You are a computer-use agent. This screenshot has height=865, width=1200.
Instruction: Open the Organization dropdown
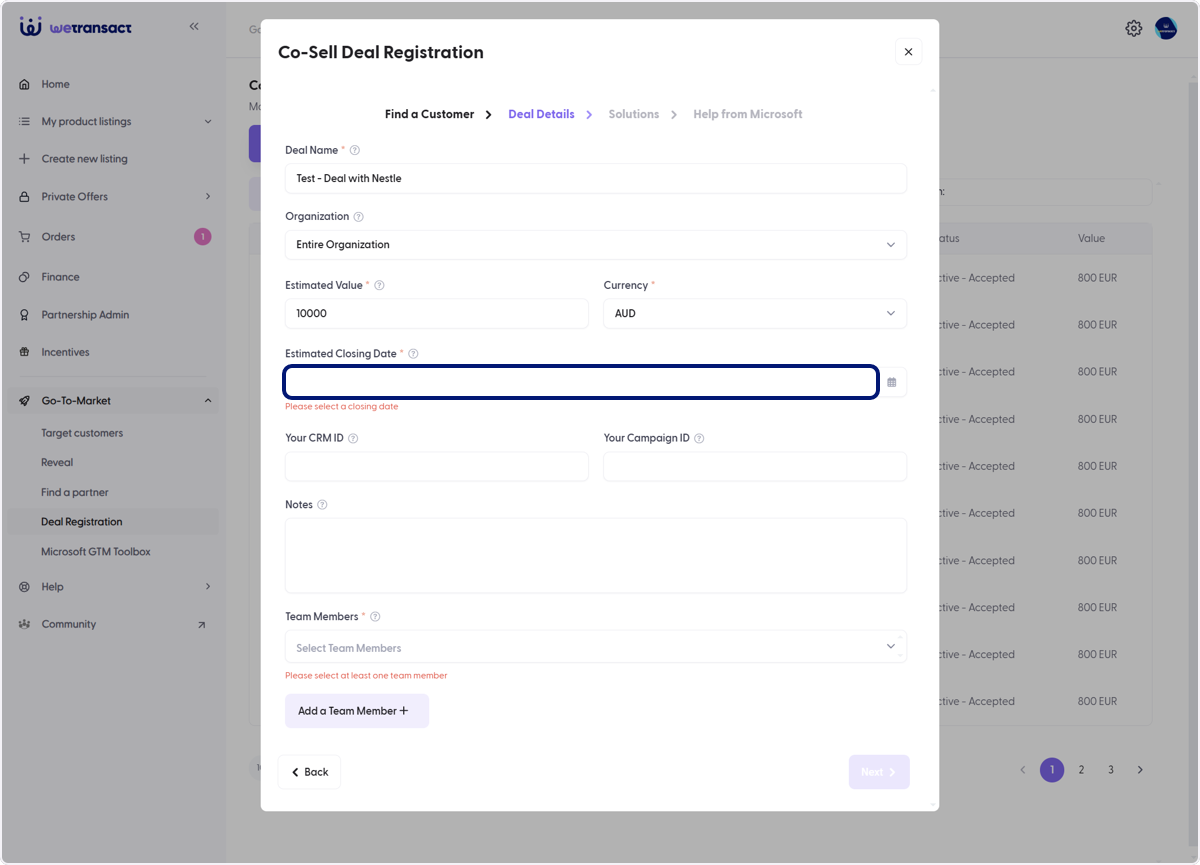click(596, 244)
